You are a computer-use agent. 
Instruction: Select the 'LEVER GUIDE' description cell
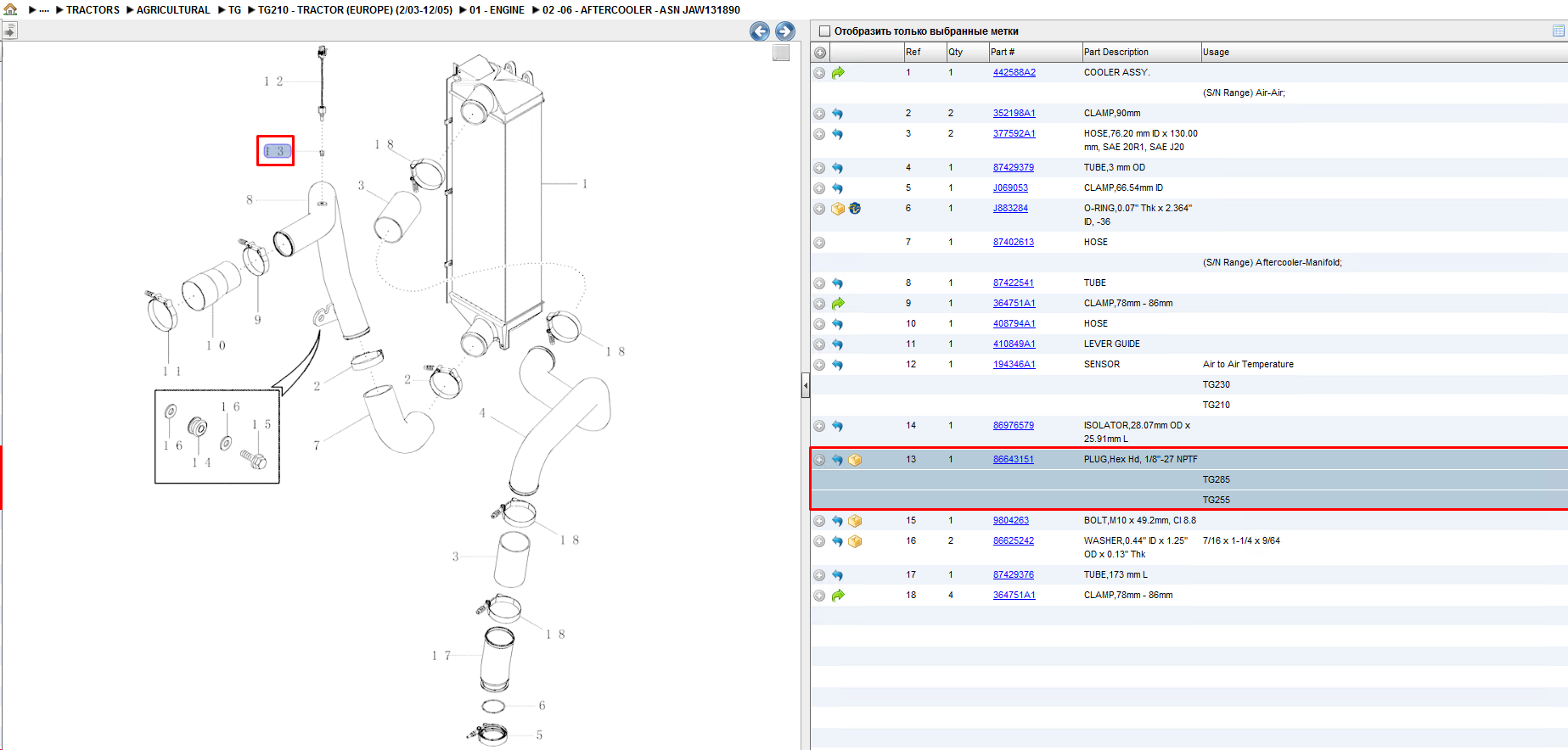pos(1112,344)
